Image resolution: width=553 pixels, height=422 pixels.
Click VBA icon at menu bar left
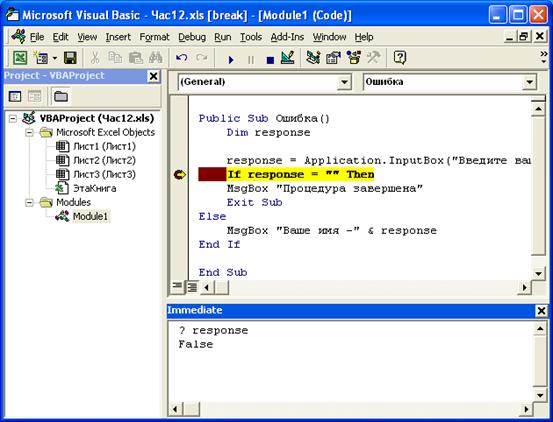(x=18, y=36)
